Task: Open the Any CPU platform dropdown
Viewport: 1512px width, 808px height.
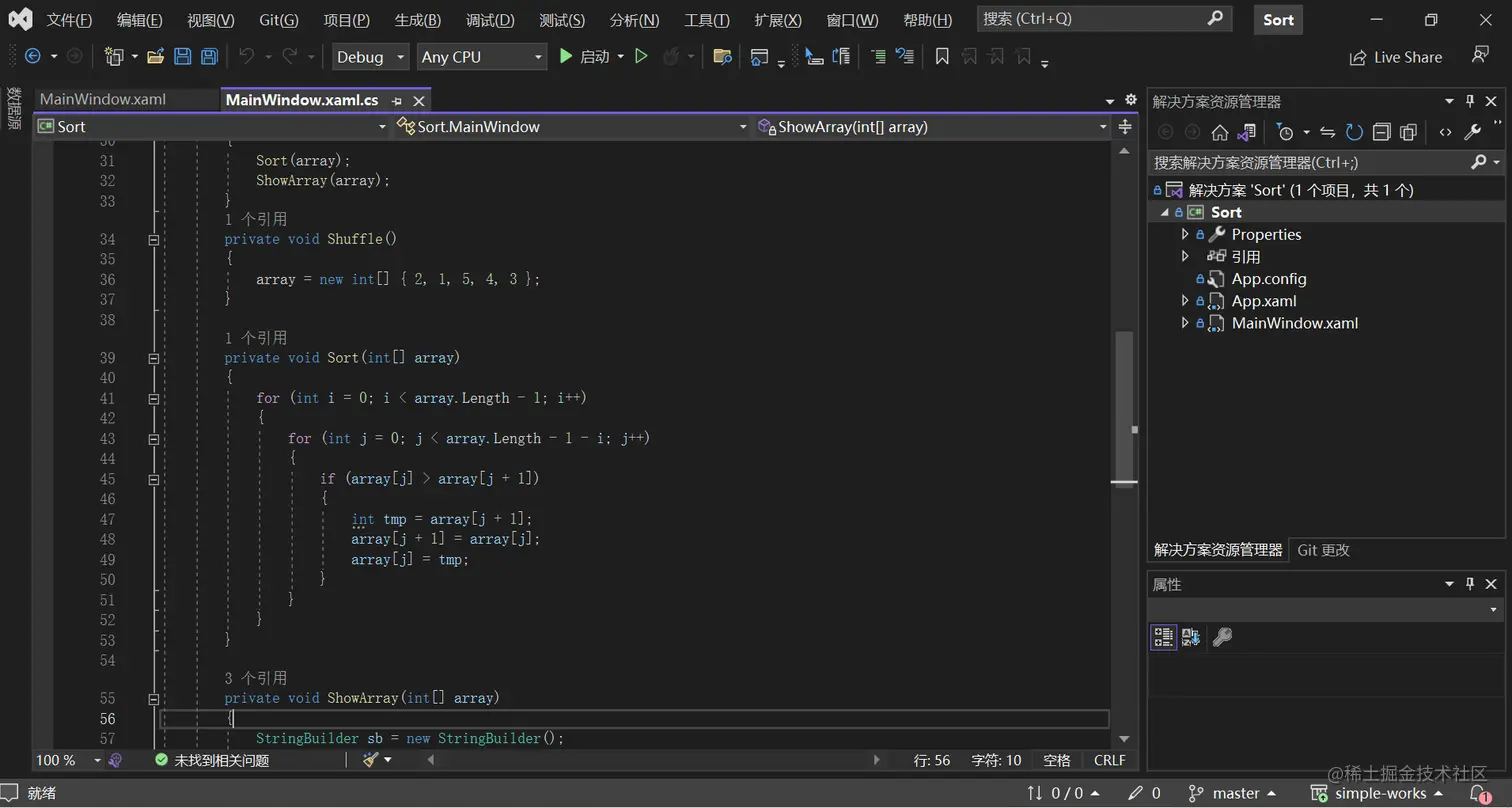Action: point(482,57)
